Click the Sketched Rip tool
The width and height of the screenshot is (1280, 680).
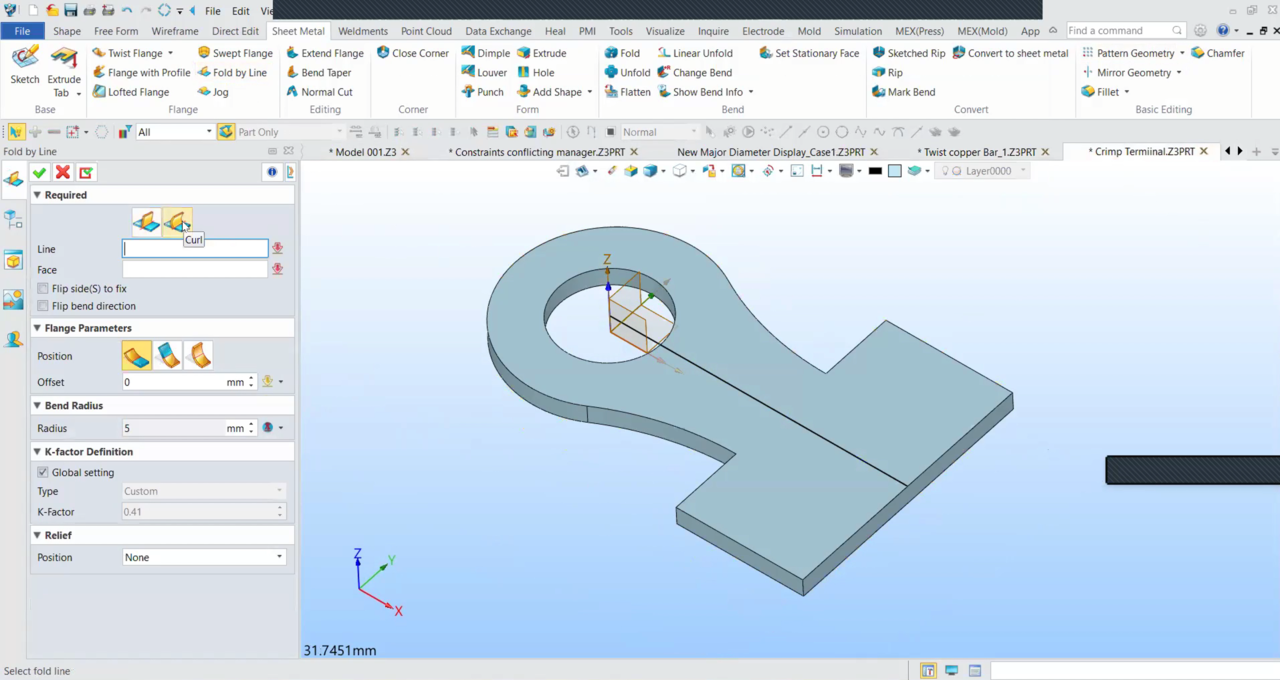tap(907, 53)
